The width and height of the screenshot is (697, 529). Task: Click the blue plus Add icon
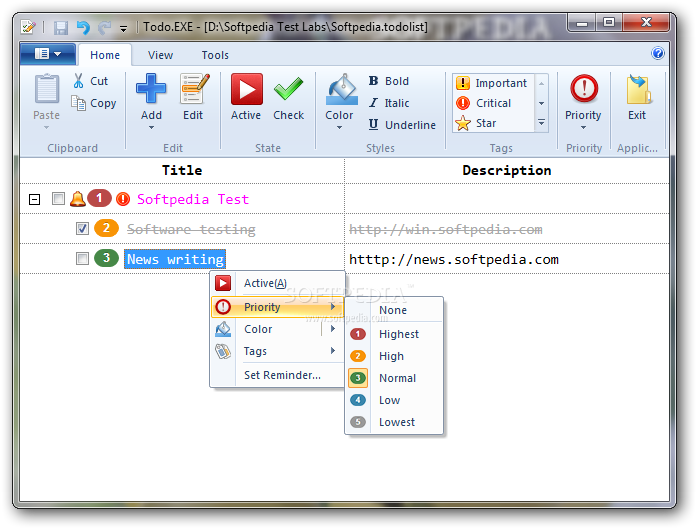[151, 88]
